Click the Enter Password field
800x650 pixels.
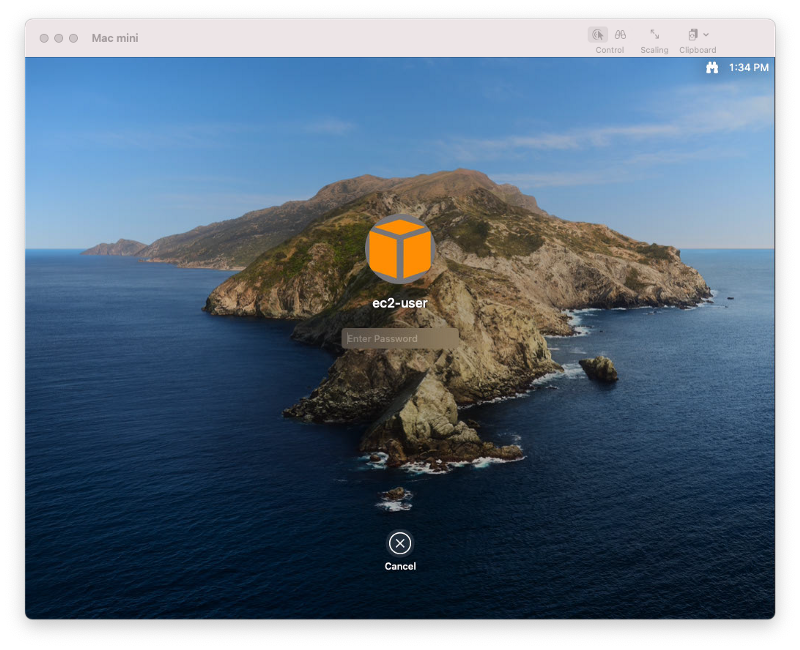coord(400,338)
